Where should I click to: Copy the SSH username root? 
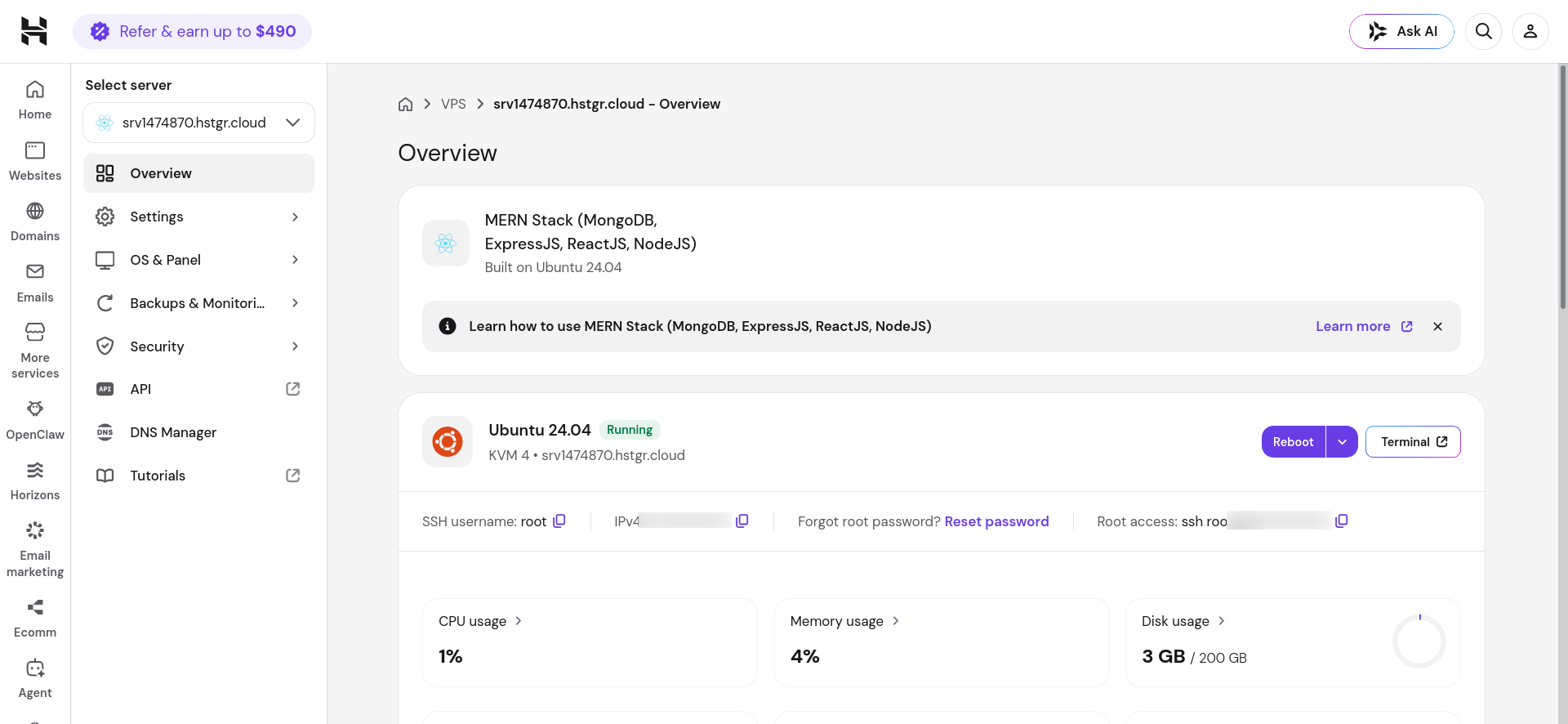(x=559, y=521)
